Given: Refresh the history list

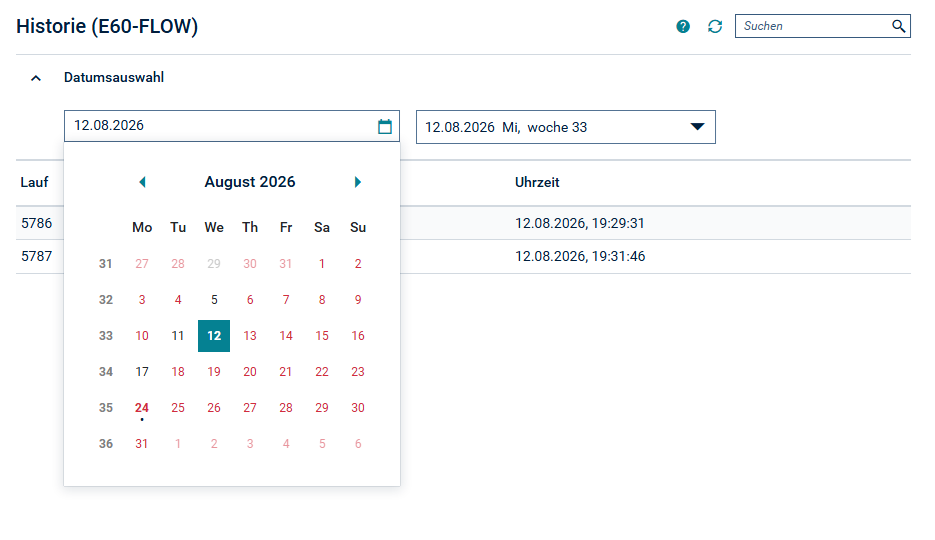Looking at the screenshot, I should tap(715, 26).
